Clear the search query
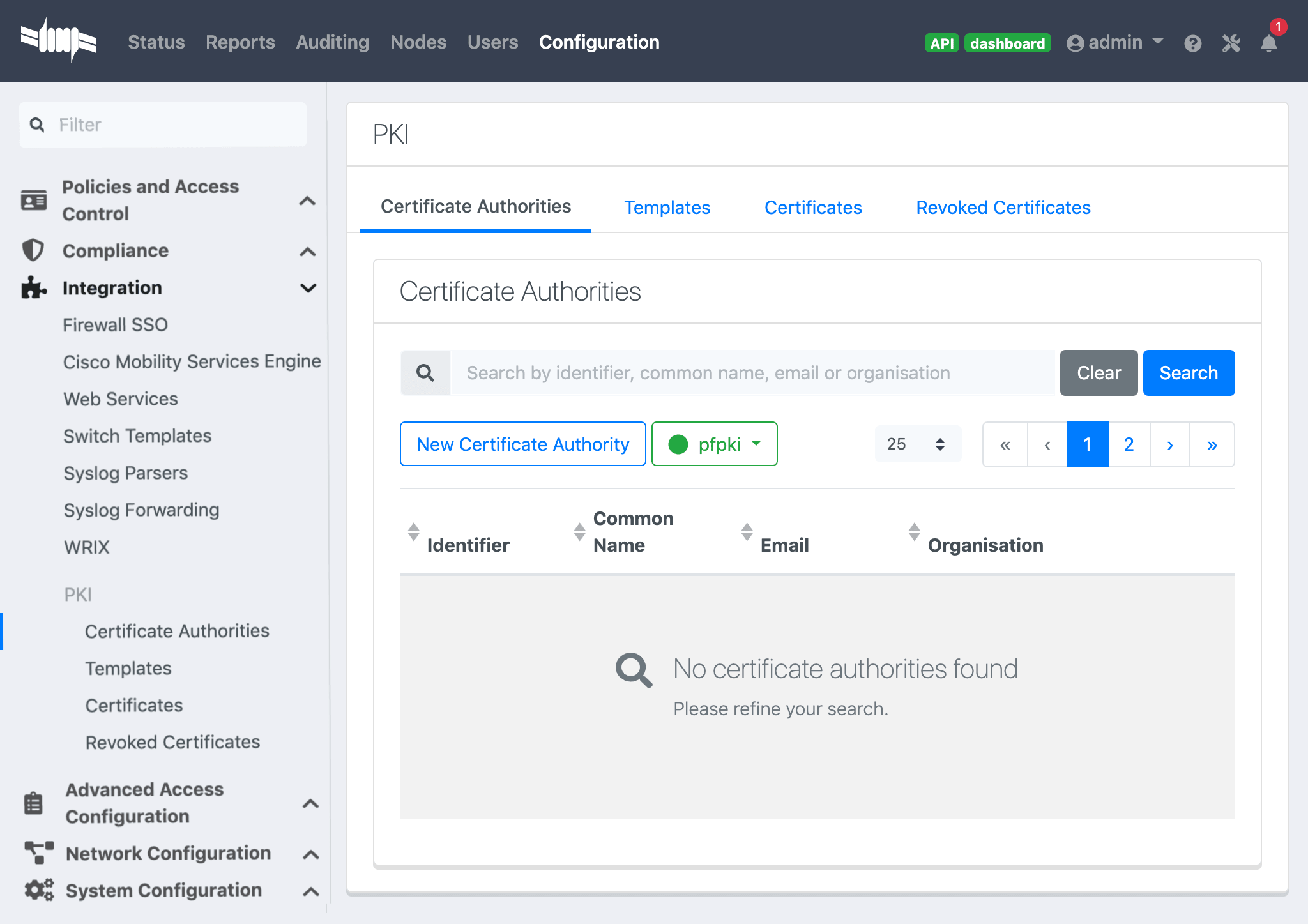This screenshot has height=924, width=1308. click(x=1098, y=372)
